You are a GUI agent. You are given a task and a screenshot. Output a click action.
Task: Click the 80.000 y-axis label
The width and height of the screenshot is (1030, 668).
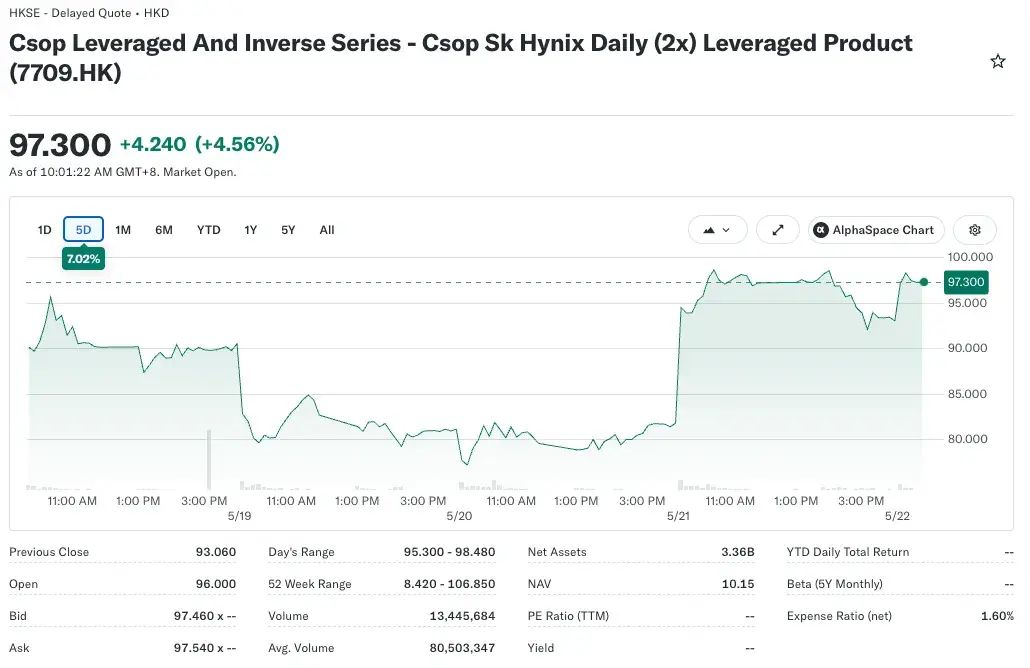tap(967, 439)
